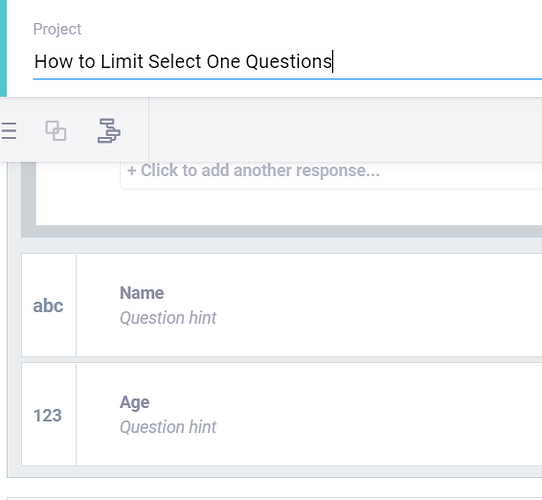Click the Project field label
542x500 pixels.
pos(57,29)
